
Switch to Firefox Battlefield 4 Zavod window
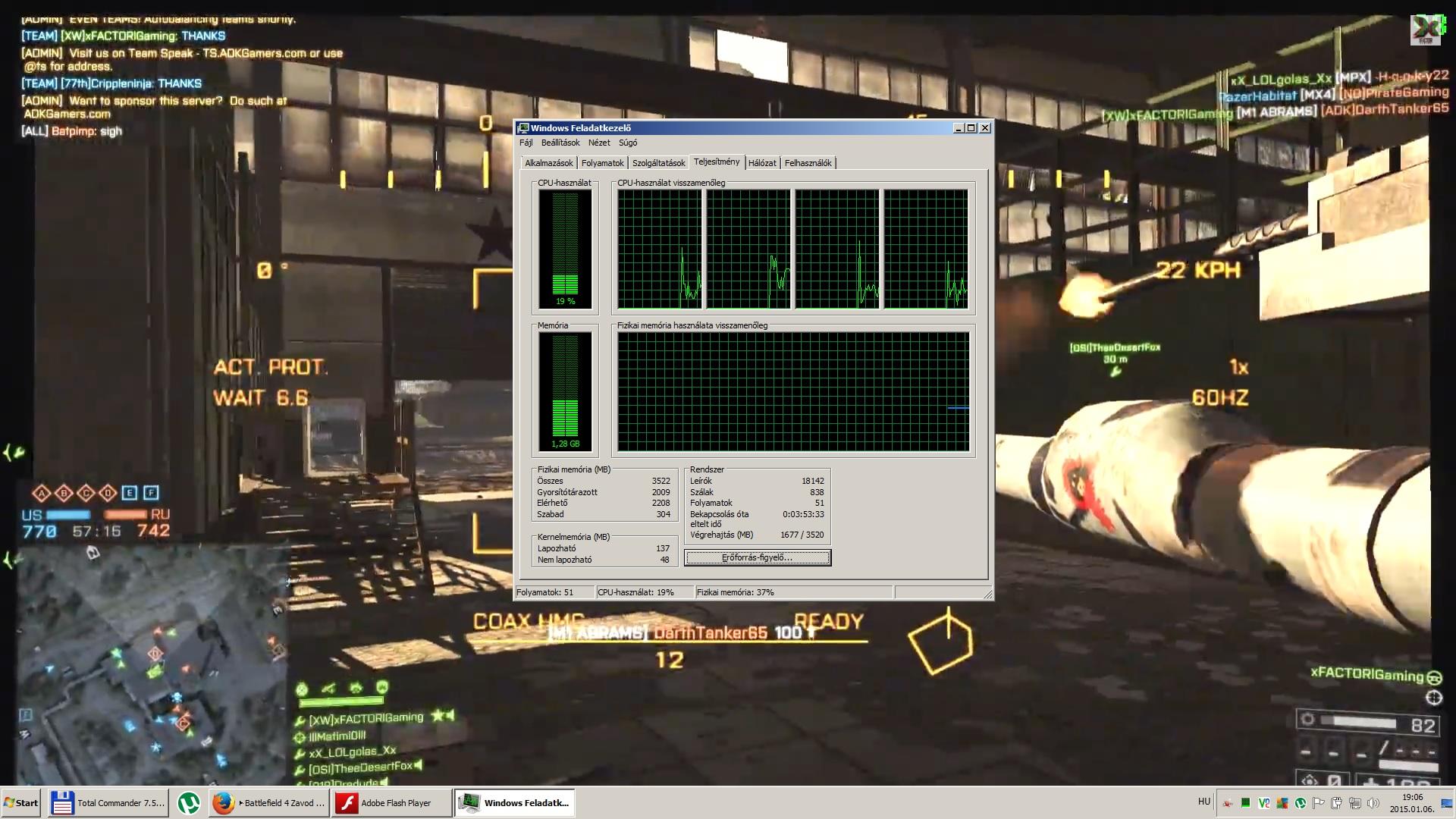point(268,803)
